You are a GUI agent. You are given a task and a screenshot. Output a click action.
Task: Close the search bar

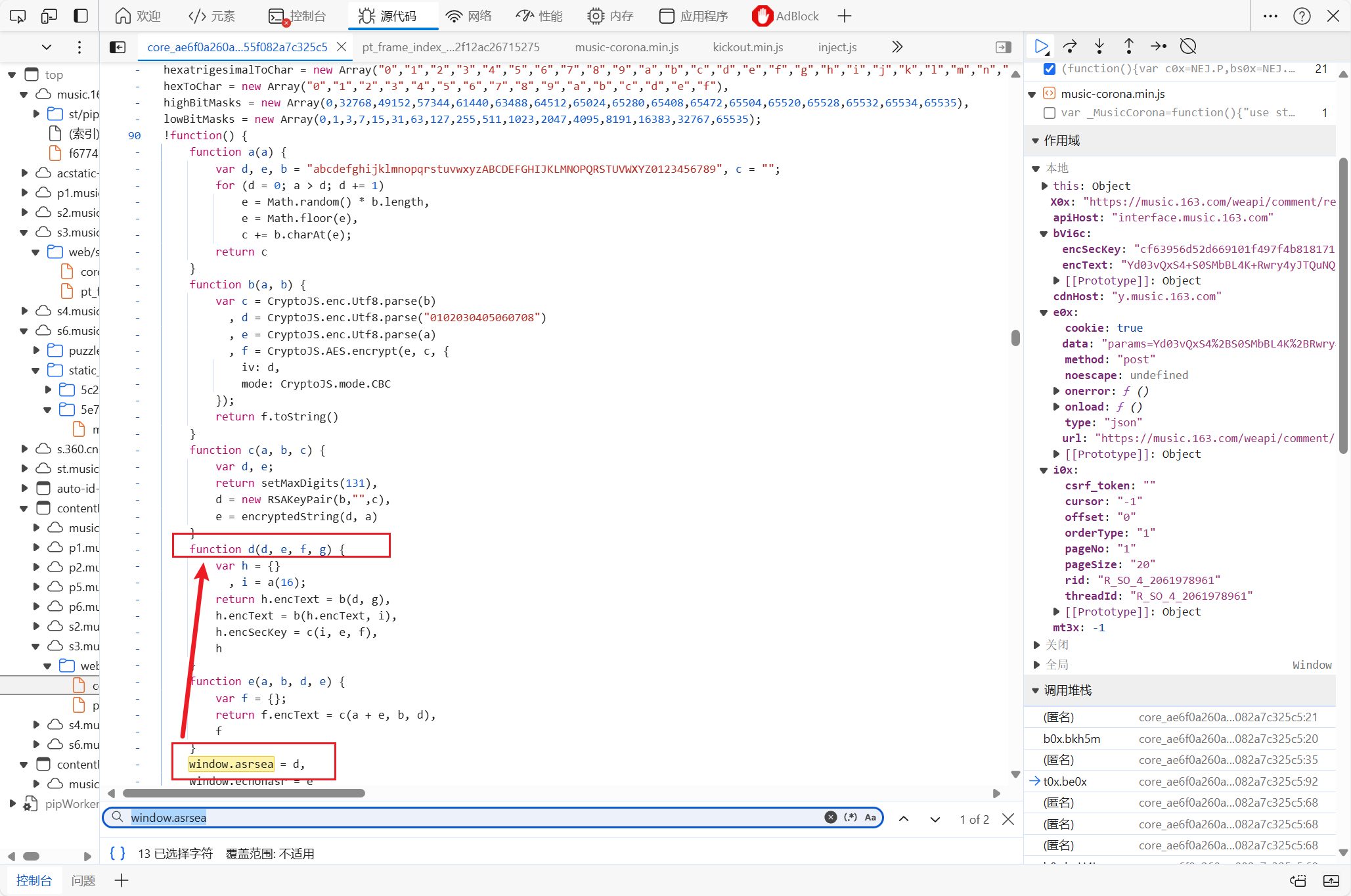[1008, 819]
